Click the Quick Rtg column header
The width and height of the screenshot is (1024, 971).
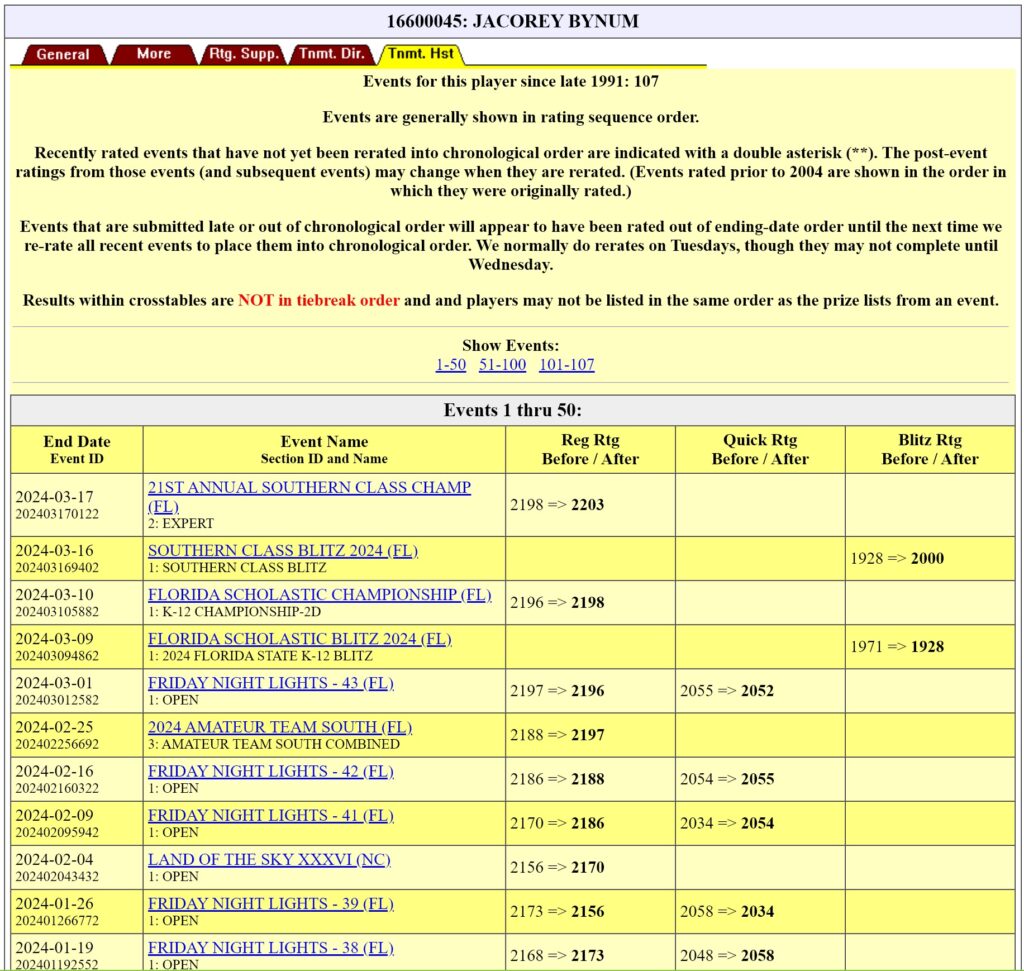click(760, 449)
